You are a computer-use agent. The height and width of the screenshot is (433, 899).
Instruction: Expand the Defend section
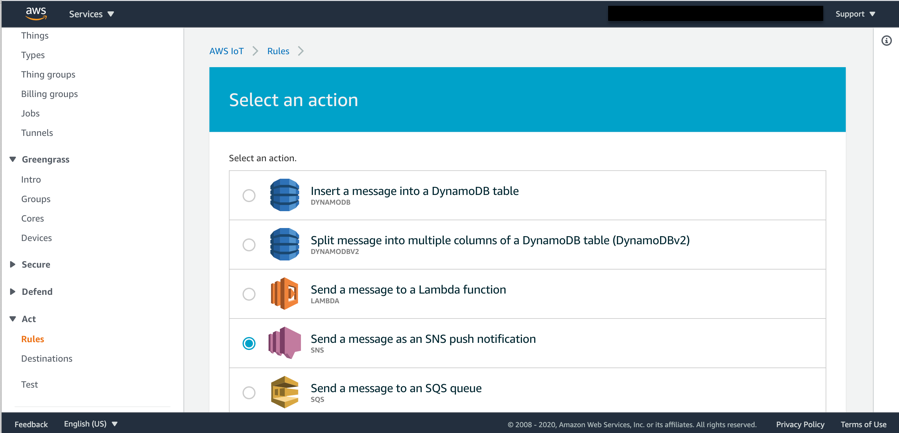point(32,291)
